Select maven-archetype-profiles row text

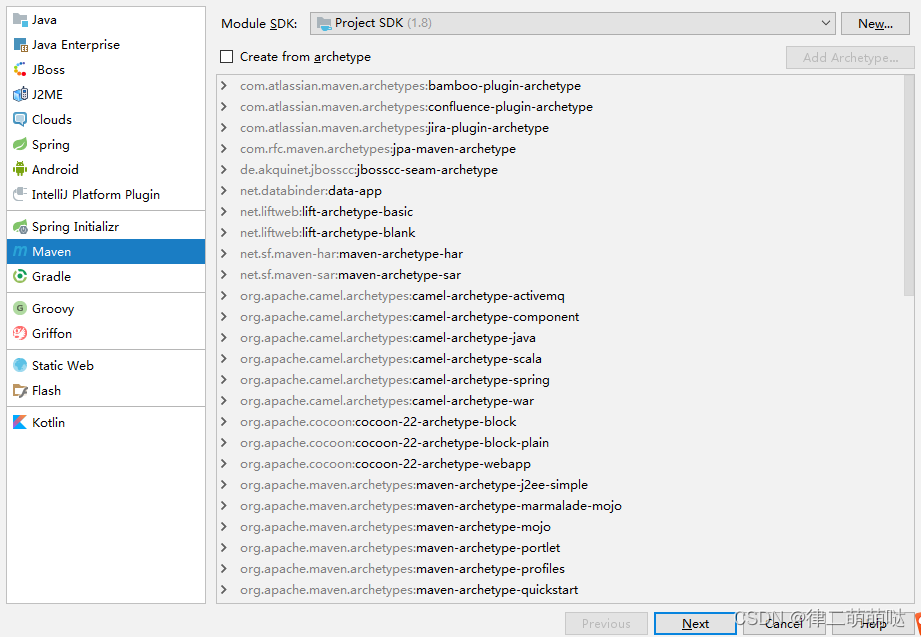pyautogui.click(x=402, y=568)
